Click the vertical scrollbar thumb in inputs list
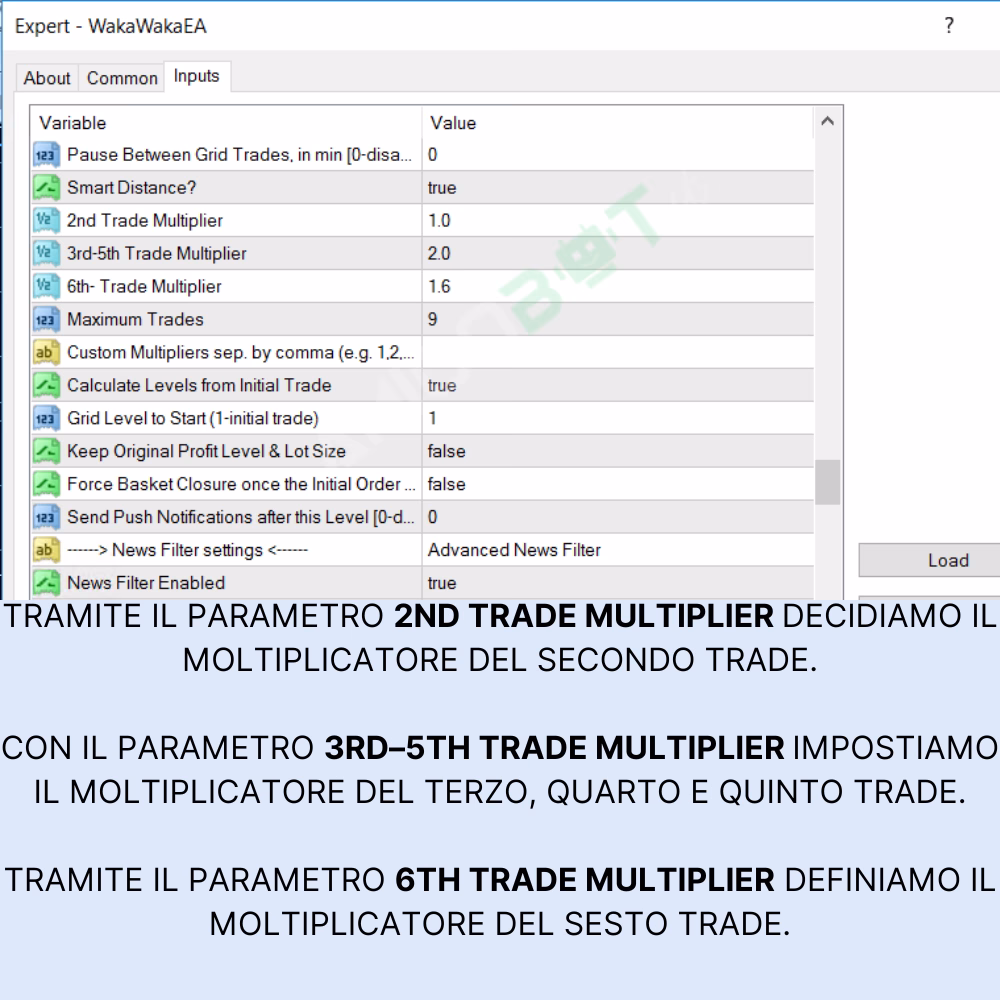 tap(827, 482)
